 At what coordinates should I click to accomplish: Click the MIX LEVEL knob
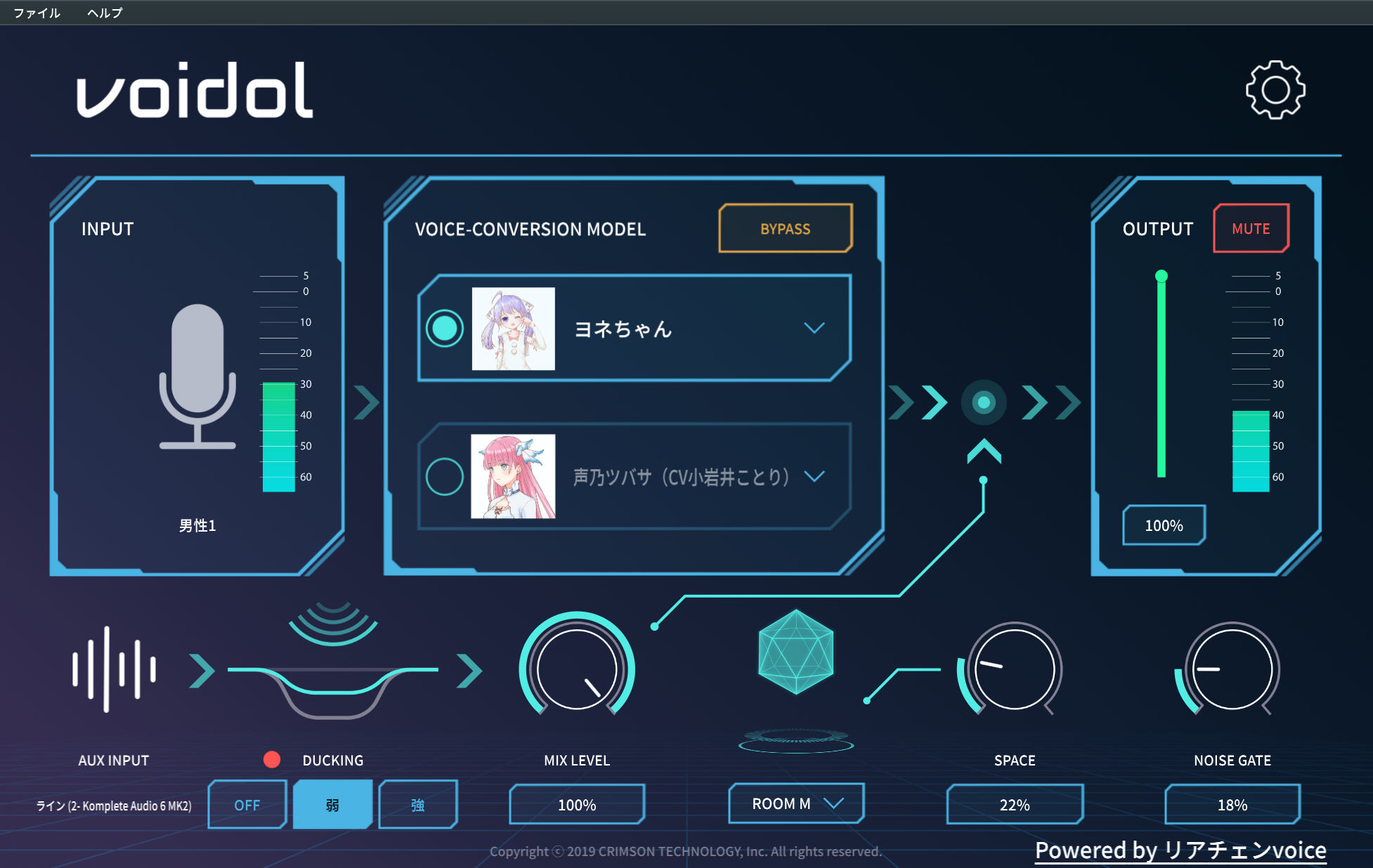point(577,669)
